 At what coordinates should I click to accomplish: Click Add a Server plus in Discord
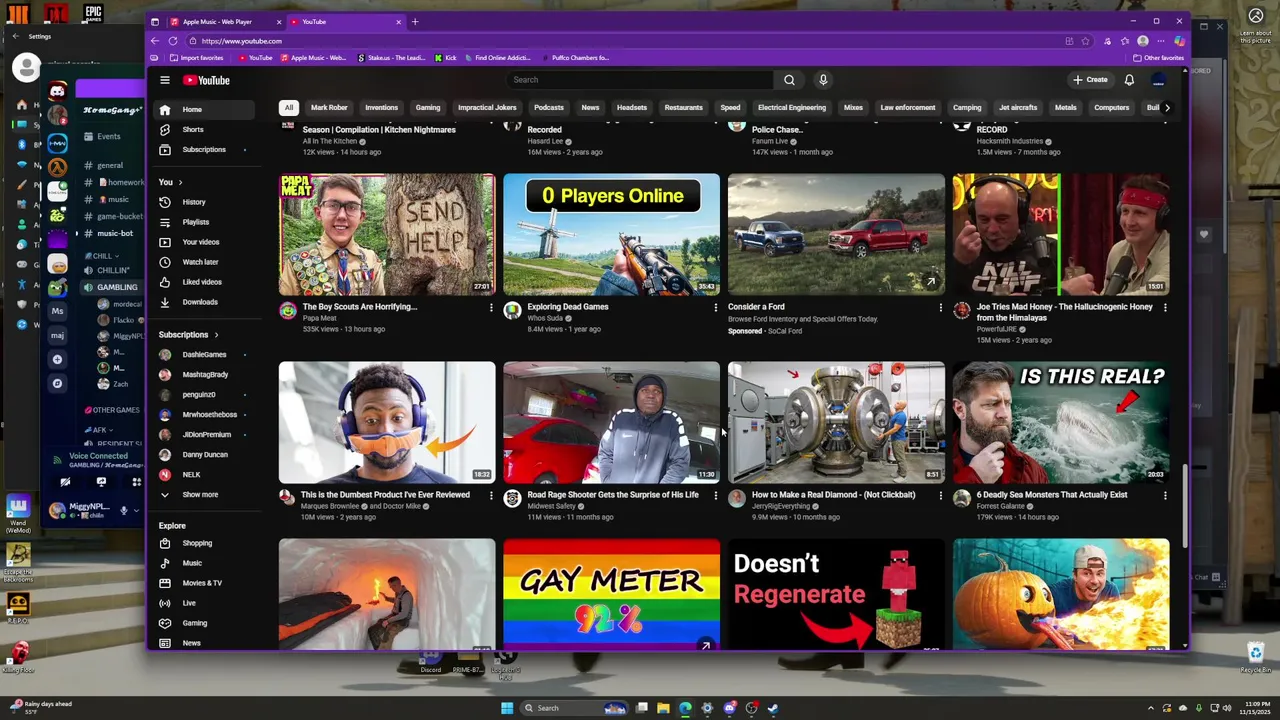57,359
